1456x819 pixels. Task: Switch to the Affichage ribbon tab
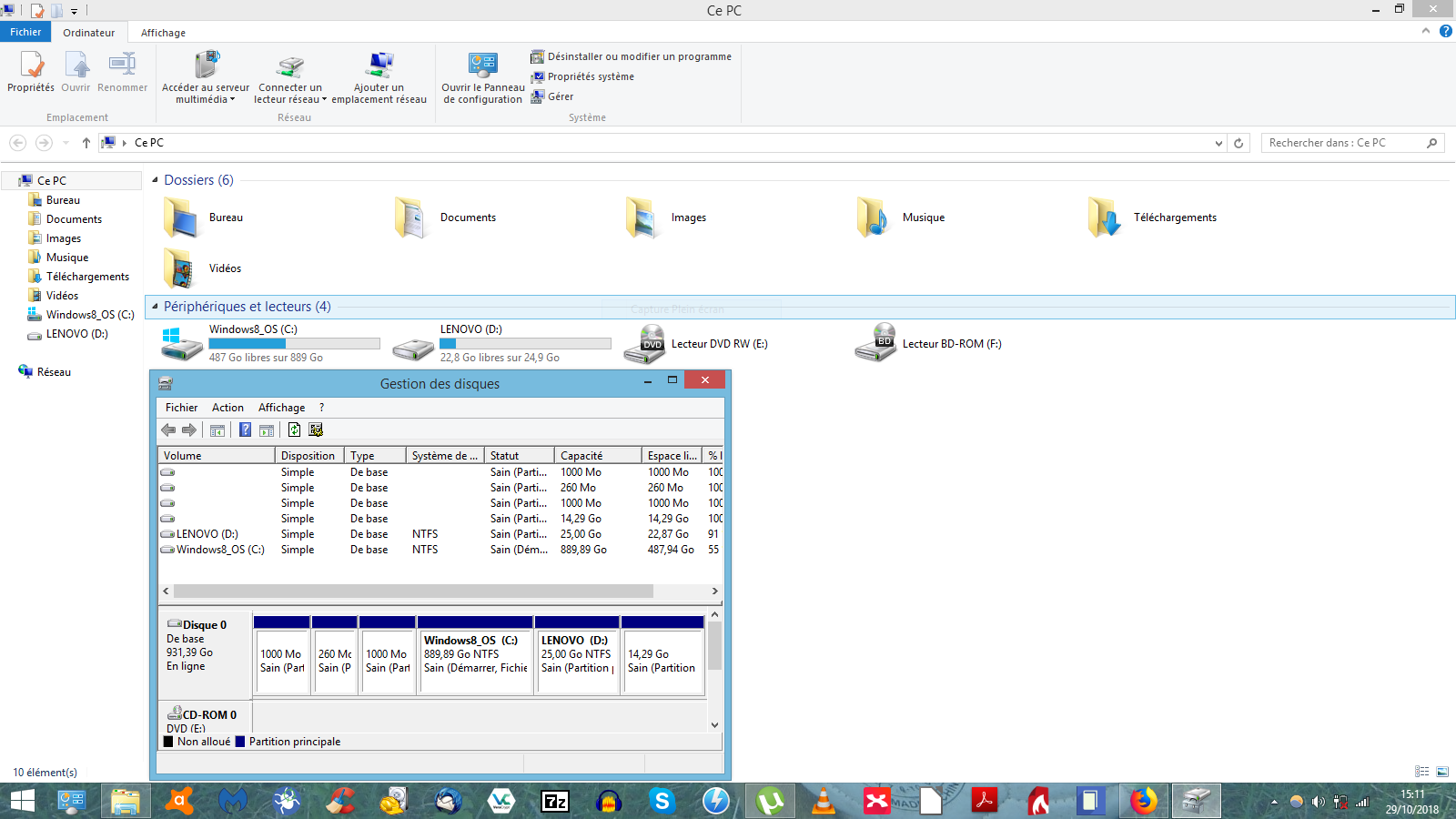(163, 33)
